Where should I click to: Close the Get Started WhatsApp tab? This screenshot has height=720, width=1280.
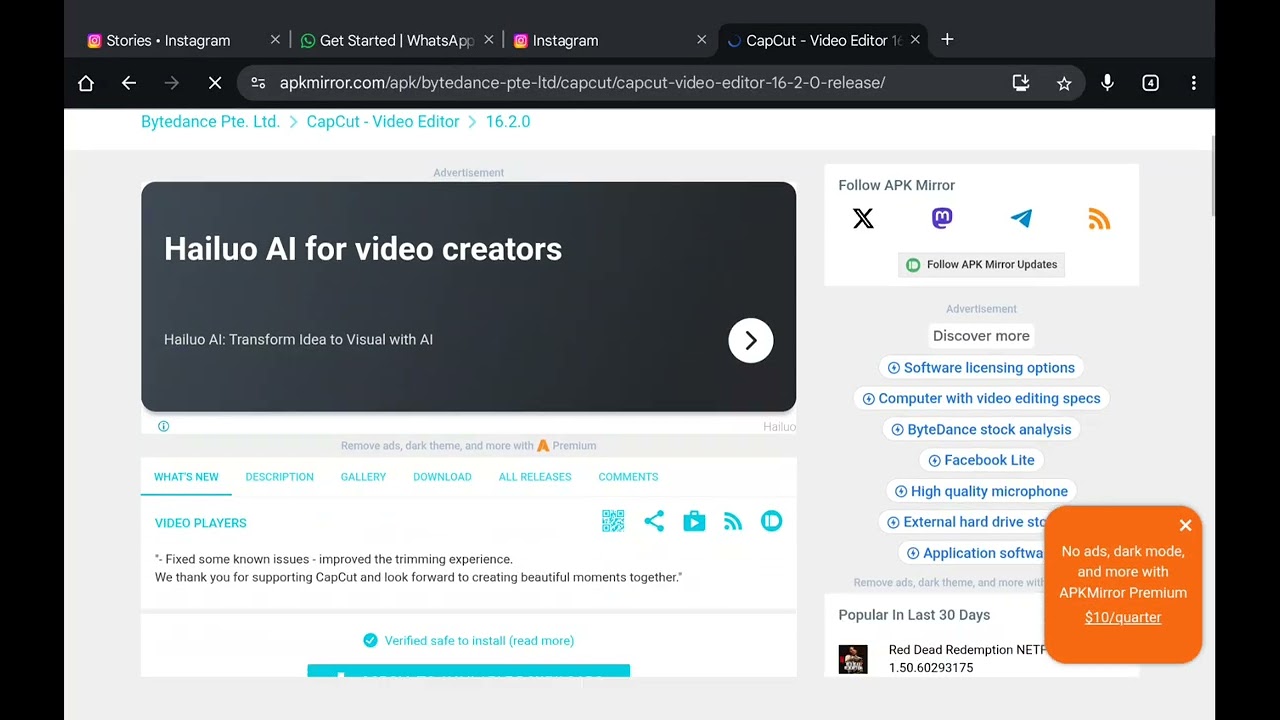[489, 40]
